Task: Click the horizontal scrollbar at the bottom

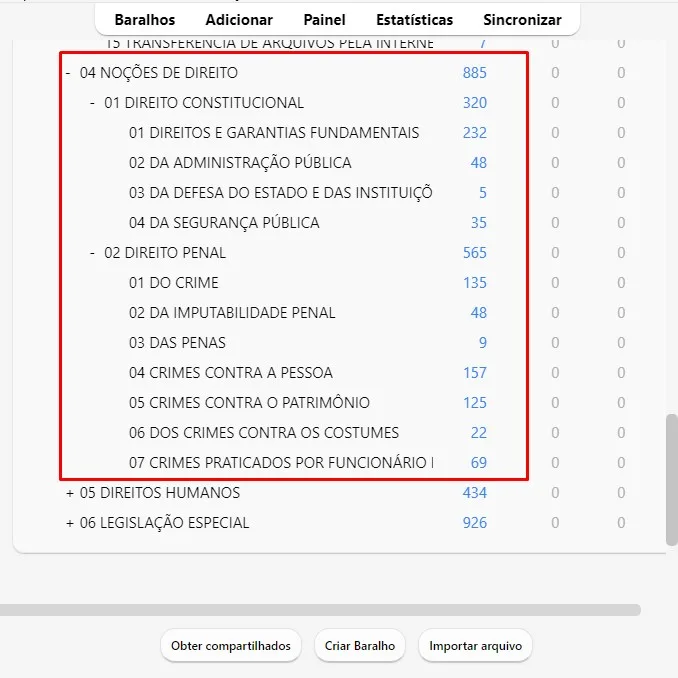Action: click(320, 610)
